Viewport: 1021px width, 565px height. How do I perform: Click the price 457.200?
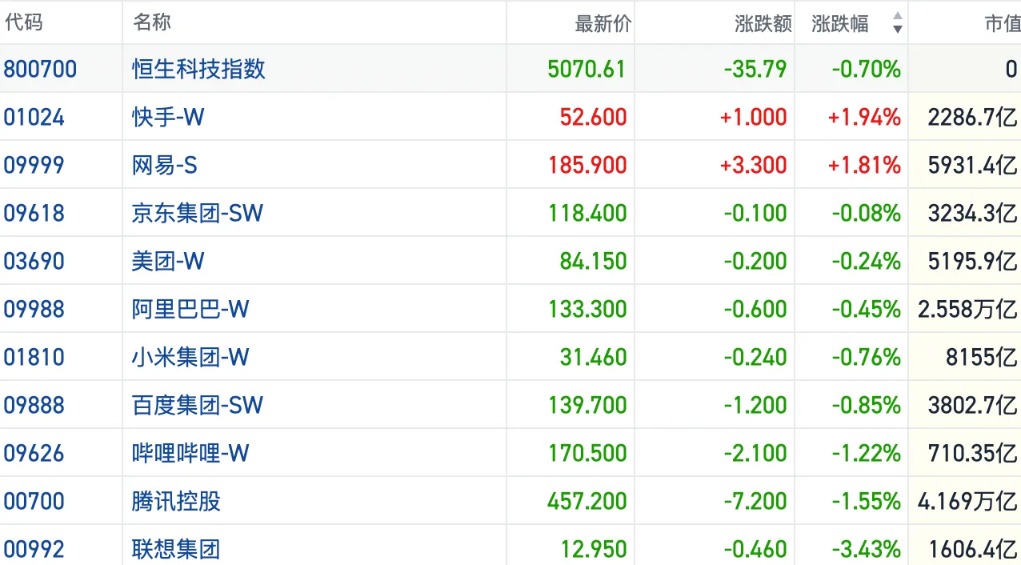pyautogui.click(x=587, y=502)
